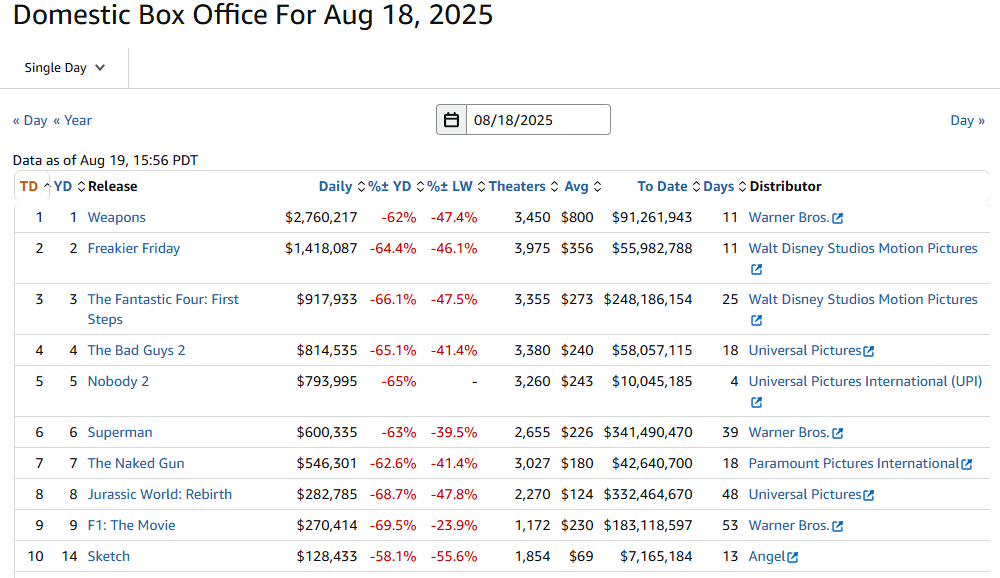Sort table by To Date column
The height and width of the screenshot is (578, 1000).
668,186
